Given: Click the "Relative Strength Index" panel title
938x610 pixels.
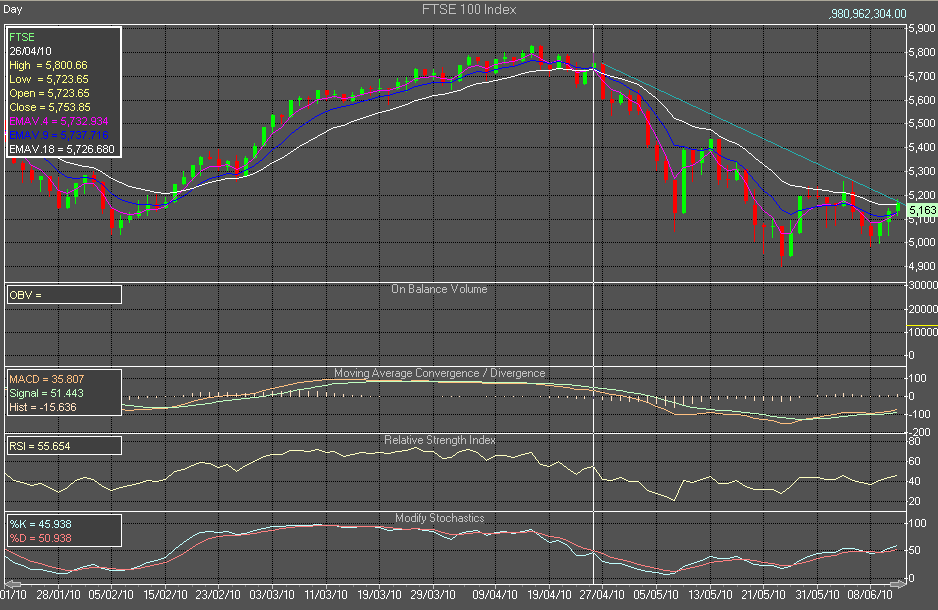Looking at the screenshot, I should coord(440,440).
